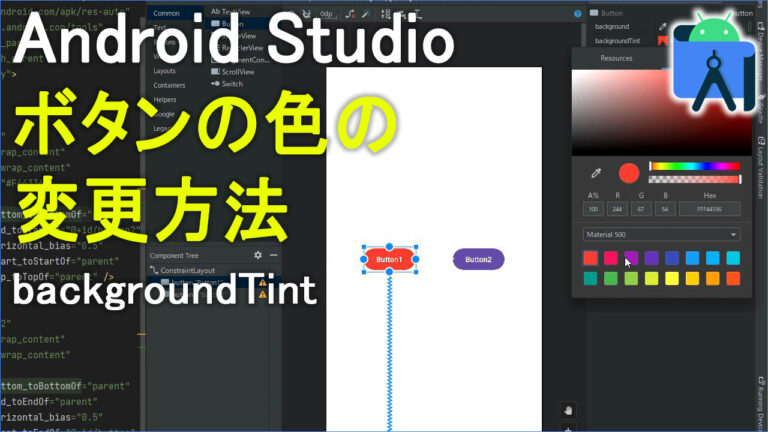Open Component Tree settings gear
Image resolution: width=768 pixels, height=432 pixels.
258,255
